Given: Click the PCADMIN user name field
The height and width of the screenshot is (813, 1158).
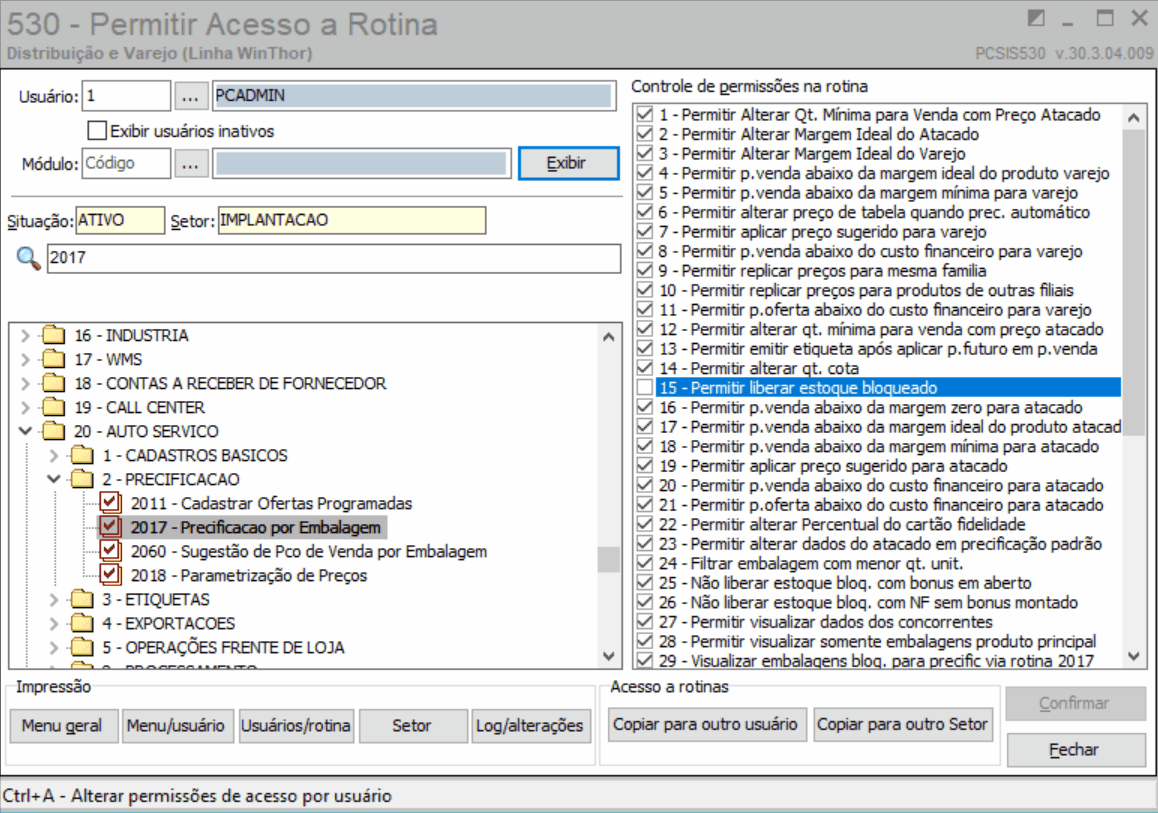Looking at the screenshot, I should [x=414, y=96].
